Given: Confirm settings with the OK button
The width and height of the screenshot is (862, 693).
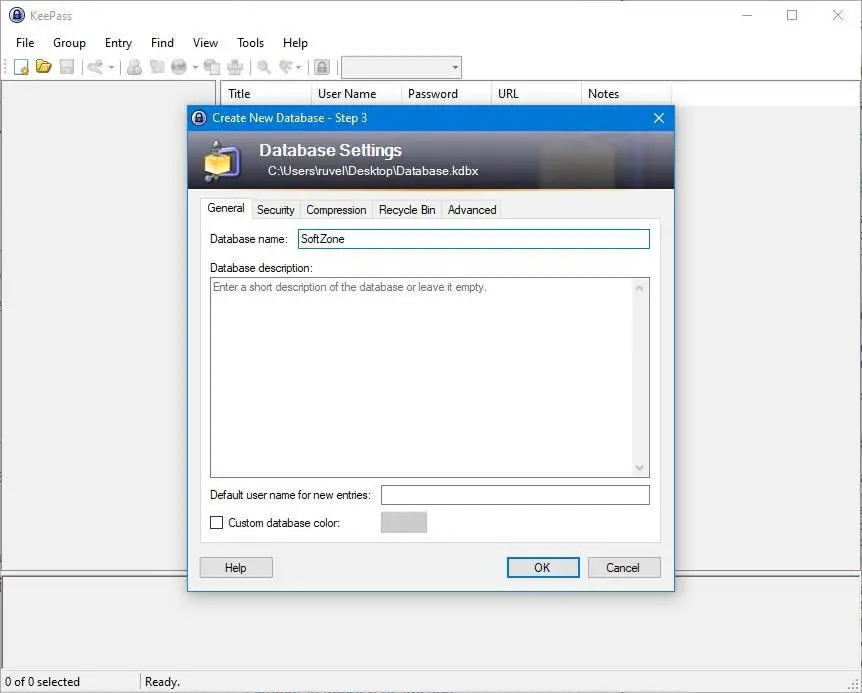Looking at the screenshot, I should [543, 568].
